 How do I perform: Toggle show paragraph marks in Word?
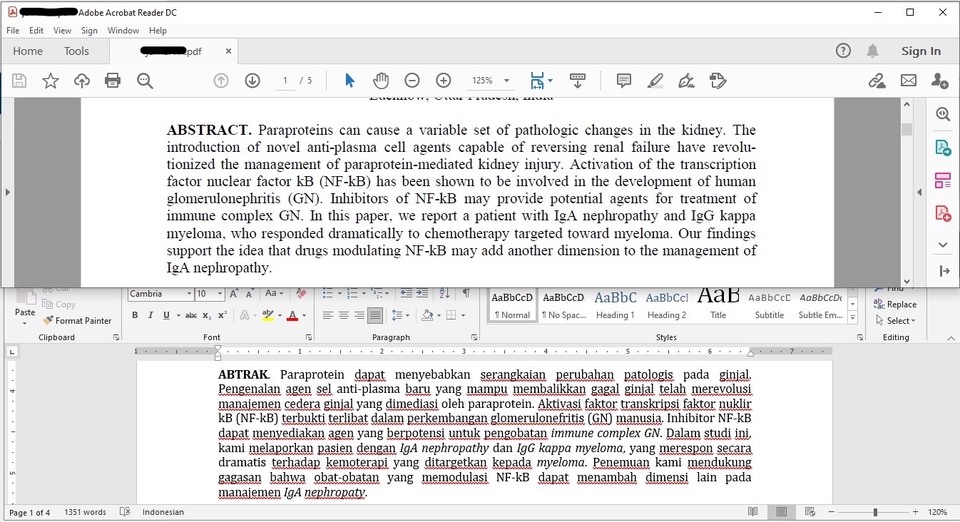click(467, 294)
